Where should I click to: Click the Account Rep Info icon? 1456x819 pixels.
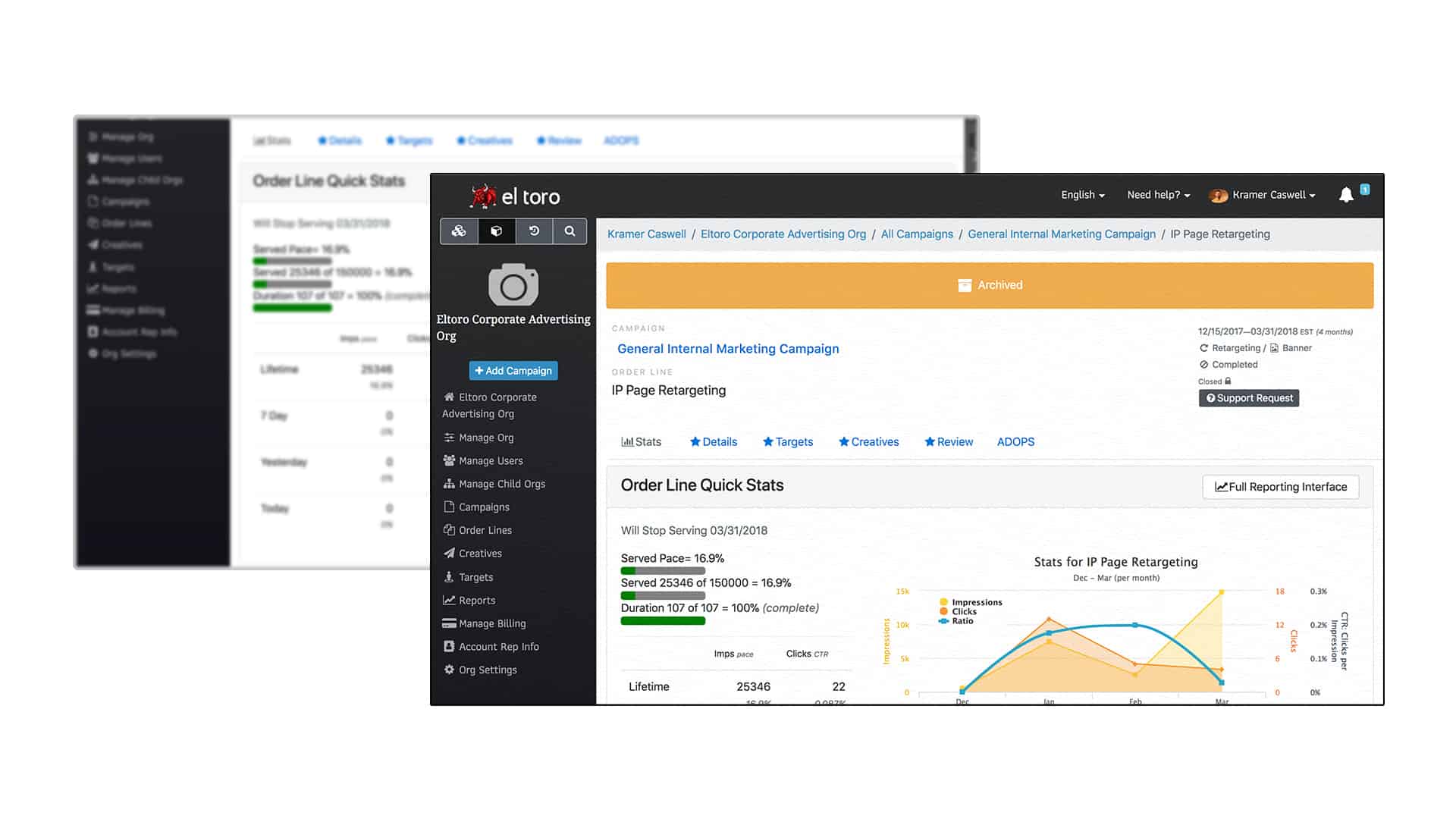point(449,647)
